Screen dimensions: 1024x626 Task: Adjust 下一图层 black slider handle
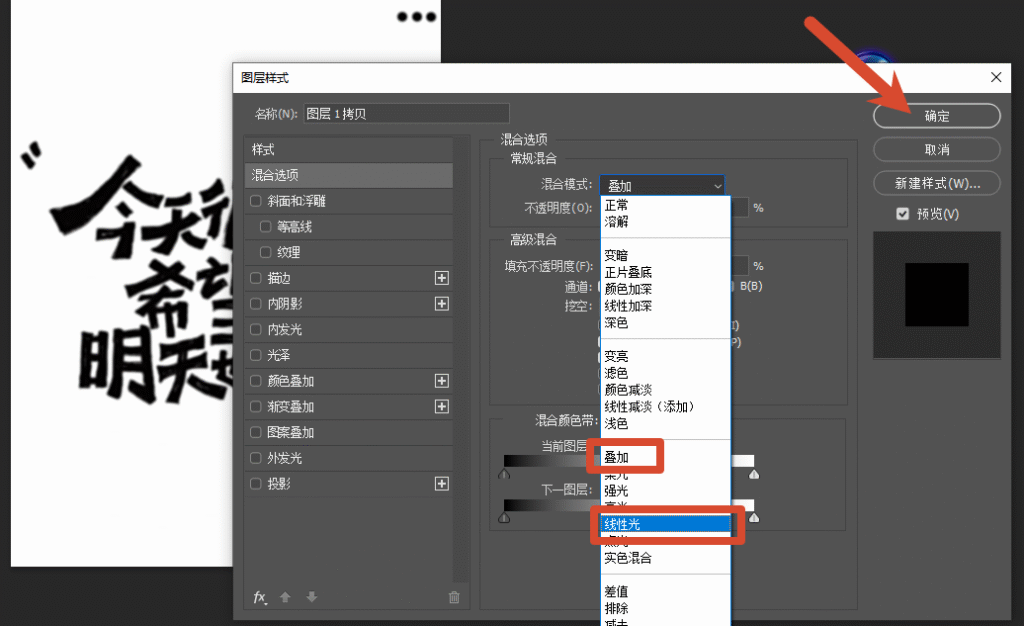pos(504,518)
